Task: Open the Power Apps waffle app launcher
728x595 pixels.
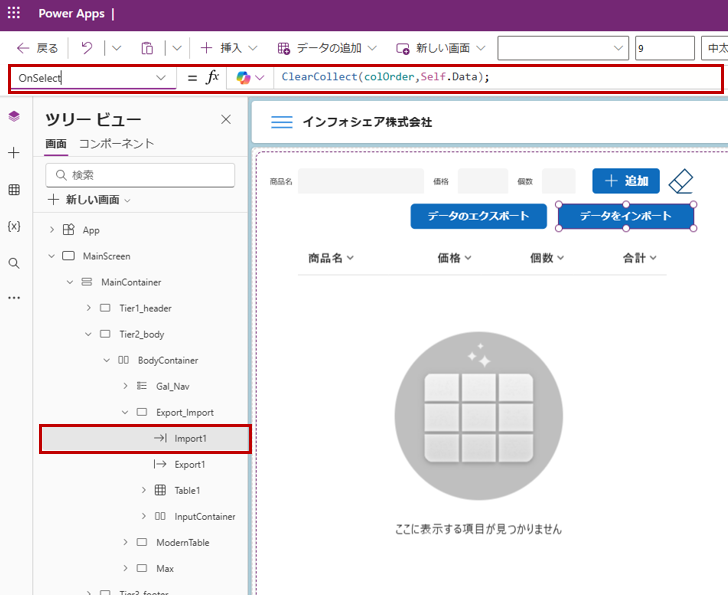Action: click(x=14, y=14)
